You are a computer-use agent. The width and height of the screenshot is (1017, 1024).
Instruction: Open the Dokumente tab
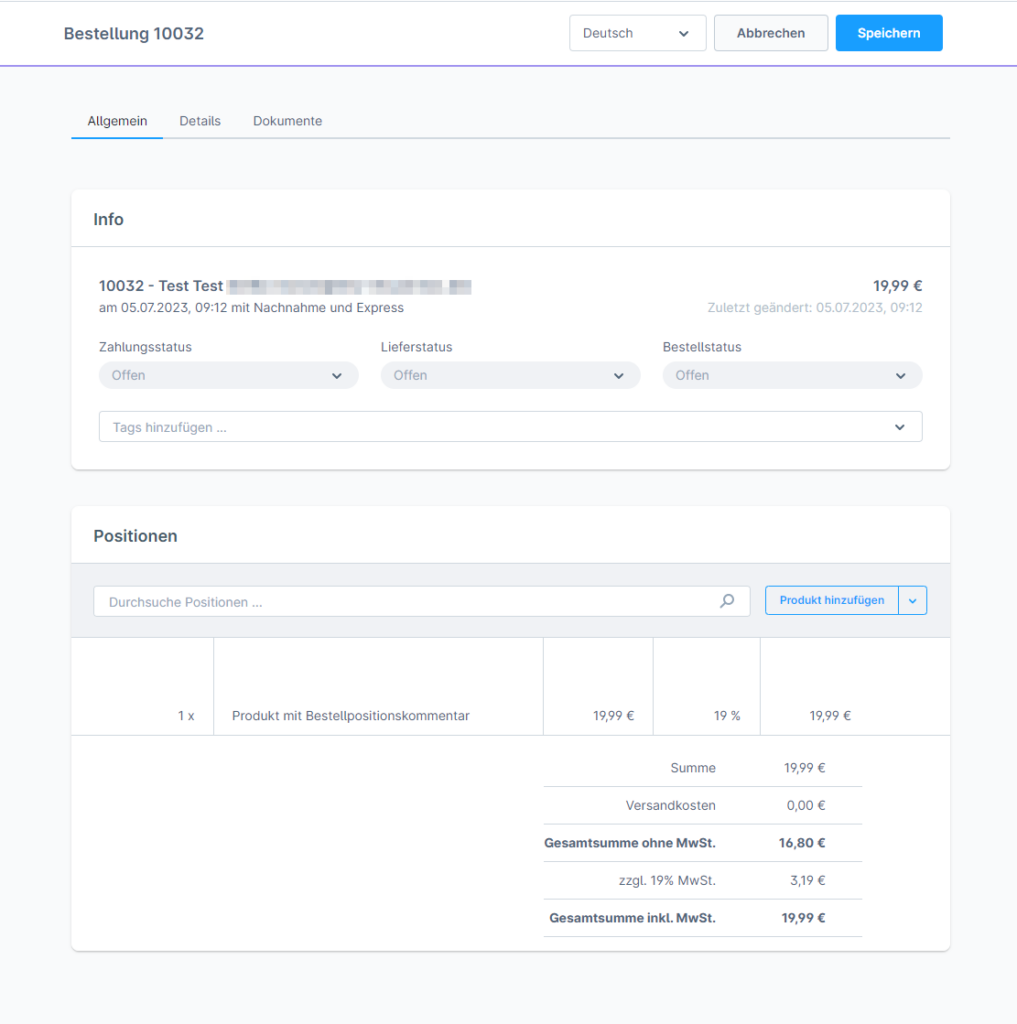[x=287, y=121]
